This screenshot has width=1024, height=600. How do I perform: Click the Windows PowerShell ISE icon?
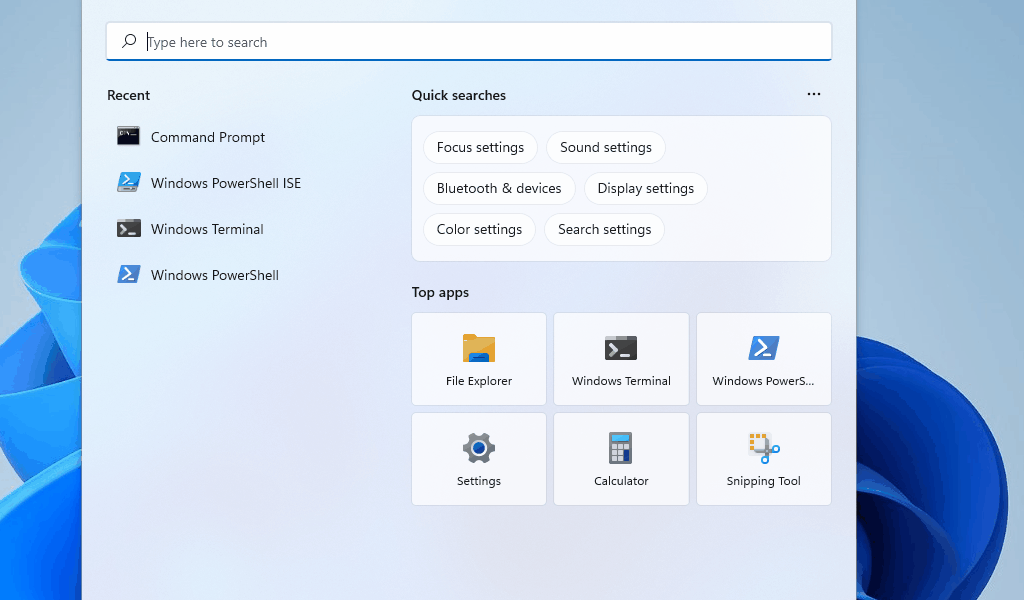coord(129,182)
